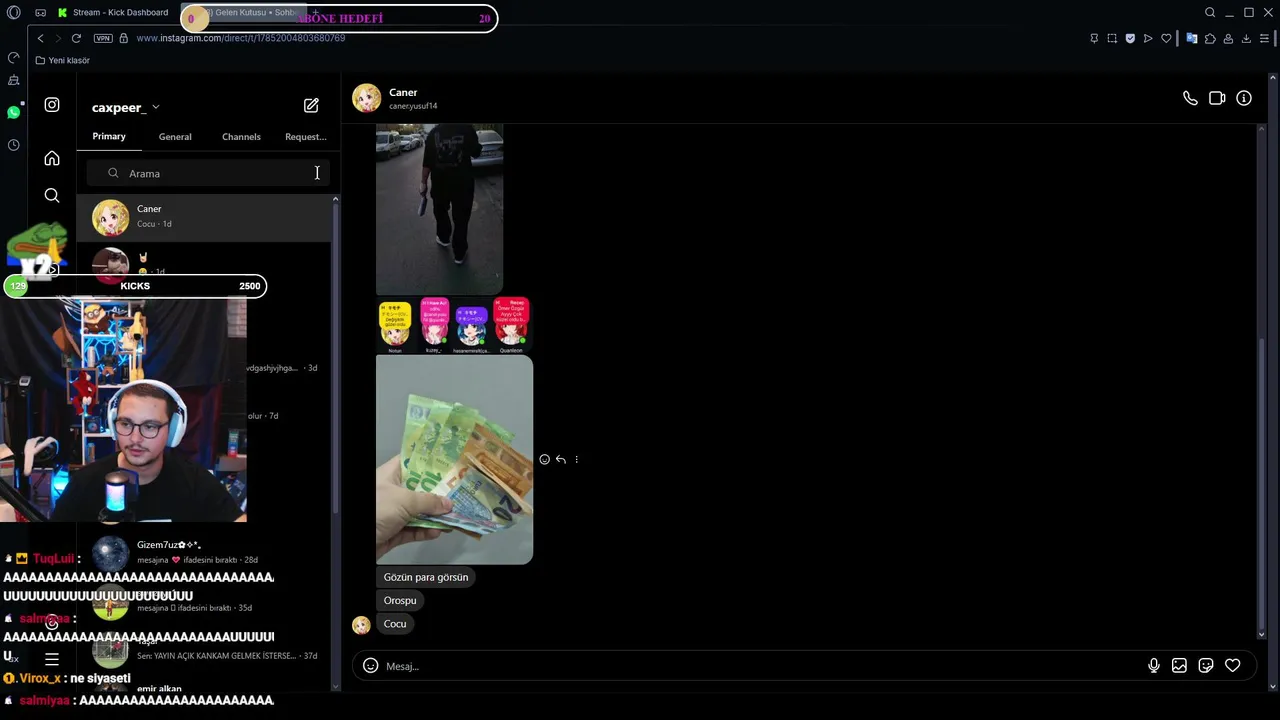Open Instagram search in sidebar
The height and width of the screenshot is (720, 1280).
pyautogui.click(x=52, y=195)
